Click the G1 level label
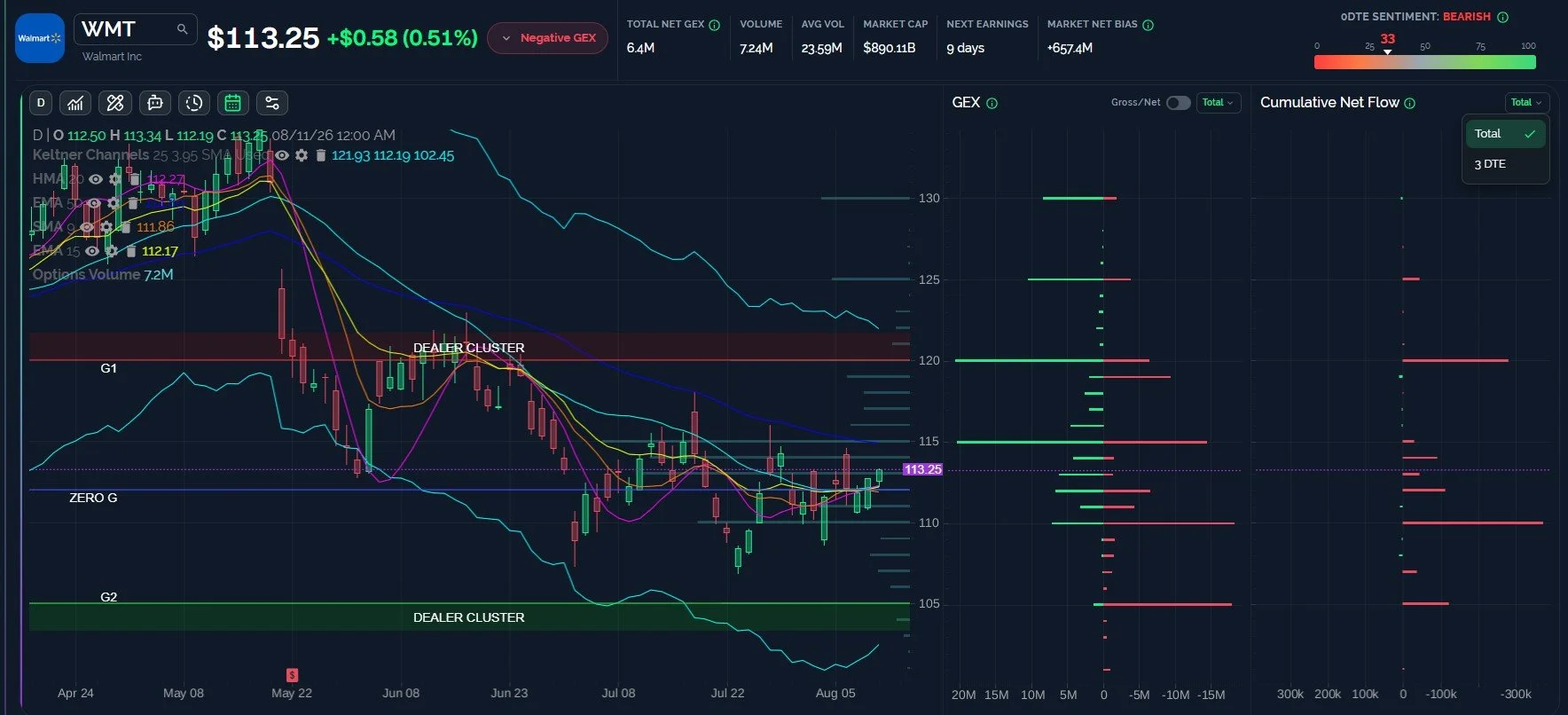Image resolution: width=1568 pixels, height=715 pixels. pos(108,368)
